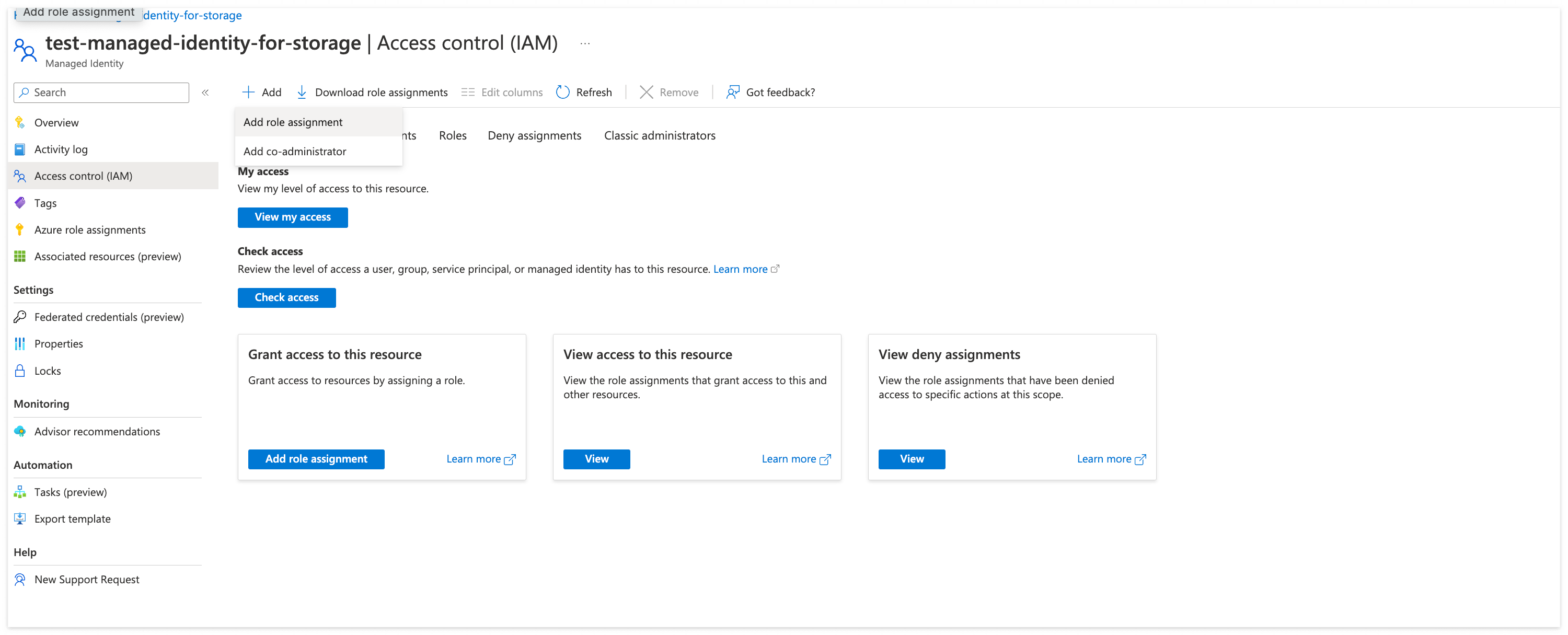Click the Associated resources grid icon

[x=20, y=256]
